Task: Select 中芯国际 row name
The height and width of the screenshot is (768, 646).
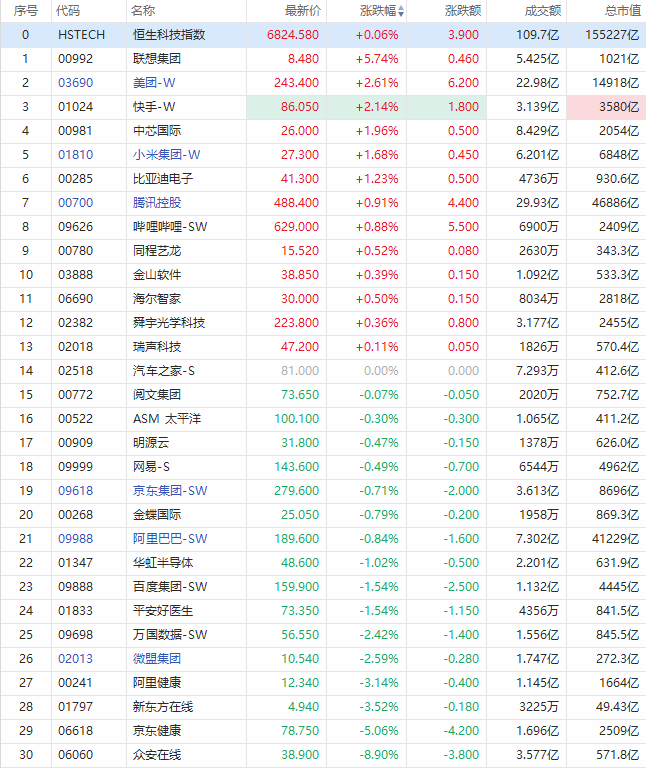Action: (157, 131)
